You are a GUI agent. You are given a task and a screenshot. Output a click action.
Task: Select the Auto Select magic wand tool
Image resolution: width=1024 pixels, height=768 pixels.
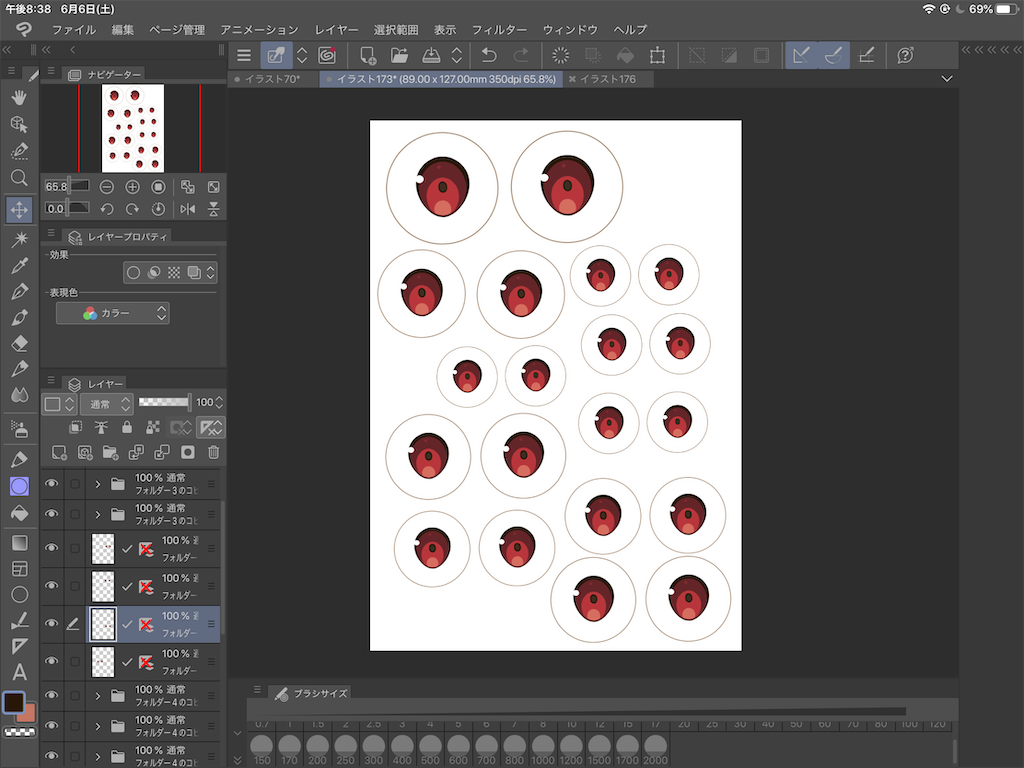click(x=20, y=239)
